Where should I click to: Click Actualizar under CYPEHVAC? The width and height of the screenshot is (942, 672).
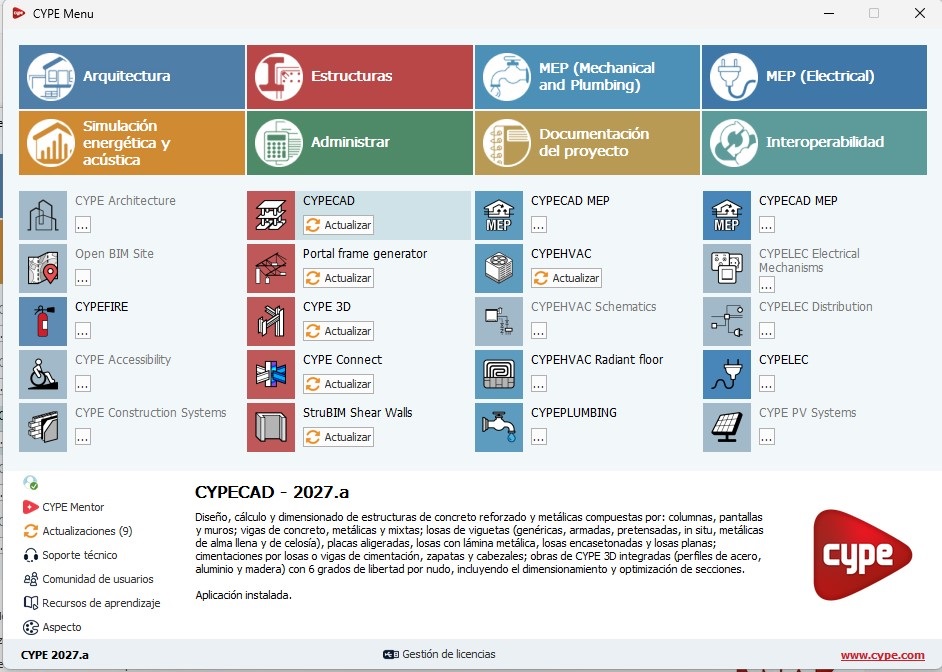tap(567, 278)
